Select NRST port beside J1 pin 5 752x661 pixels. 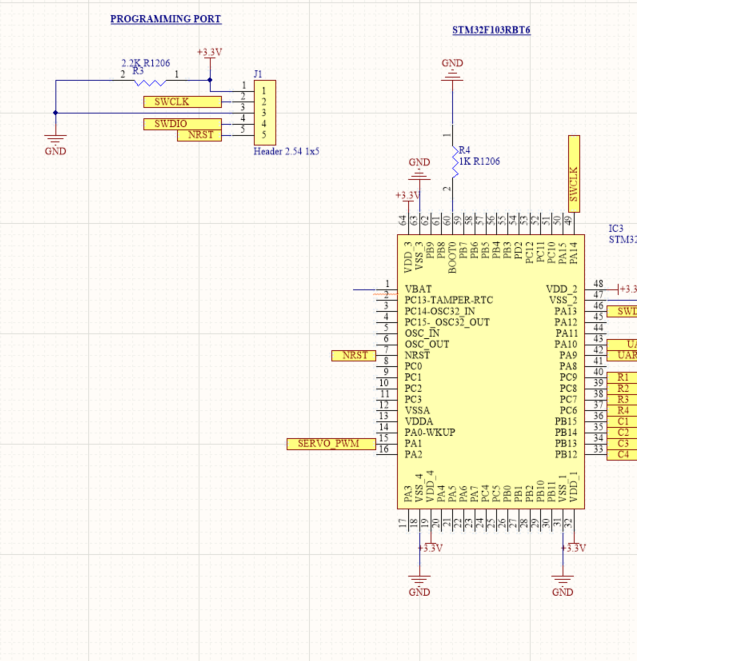pos(200,135)
